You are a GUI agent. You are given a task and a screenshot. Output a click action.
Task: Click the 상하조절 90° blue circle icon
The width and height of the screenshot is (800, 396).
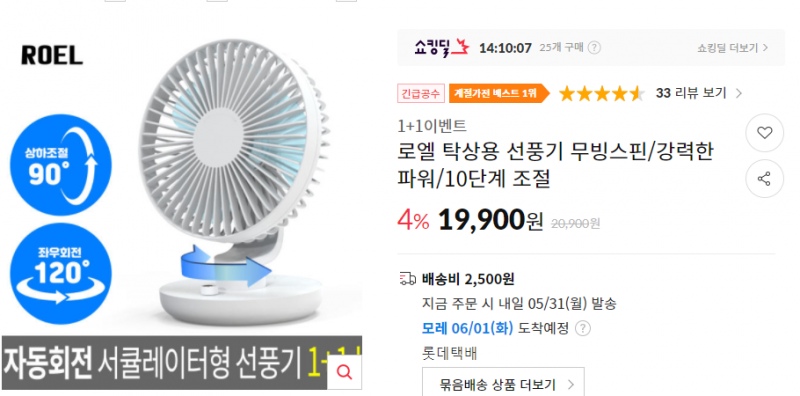coord(61,165)
